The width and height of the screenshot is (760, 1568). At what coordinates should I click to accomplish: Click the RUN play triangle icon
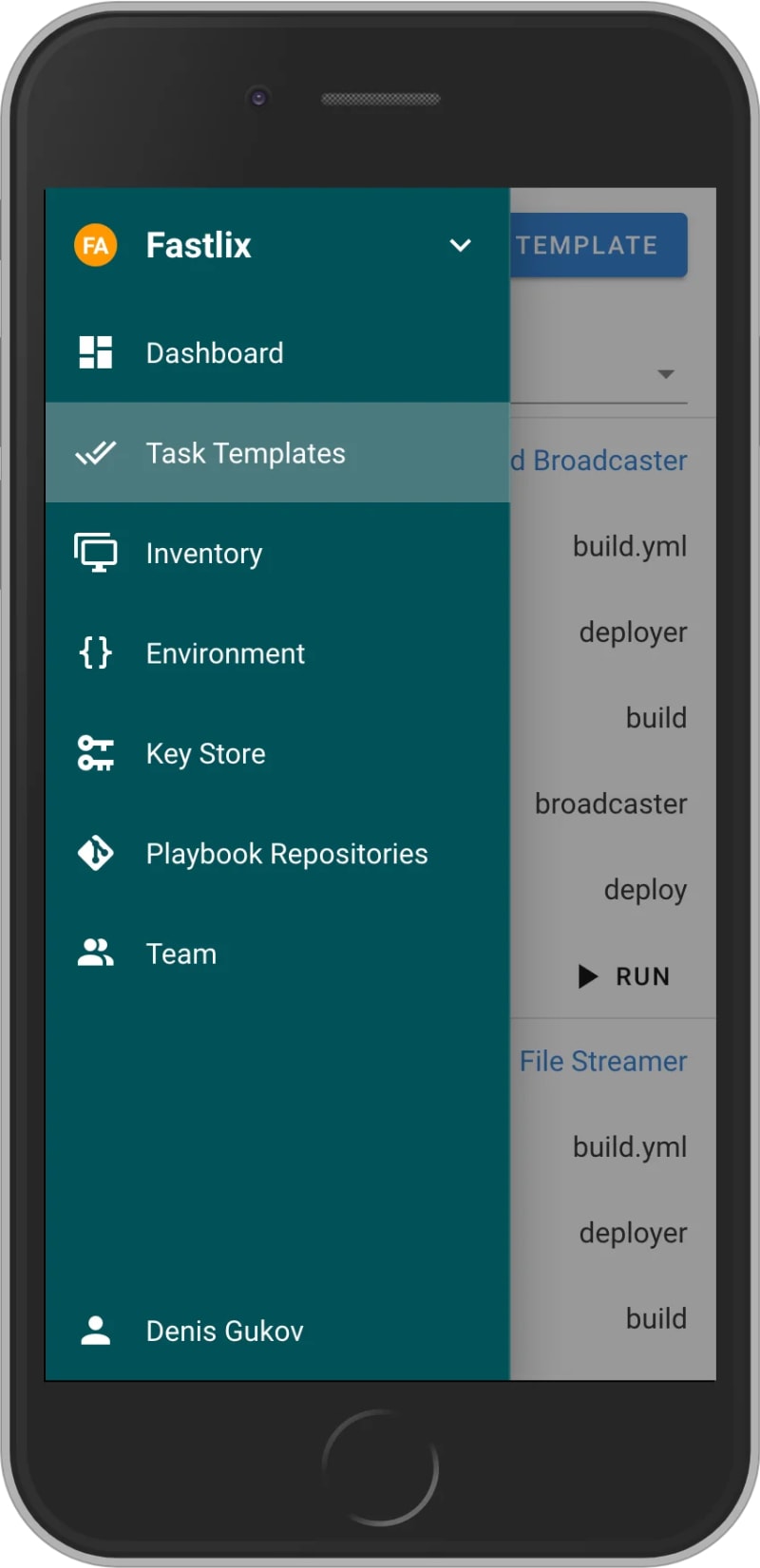[x=588, y=976]
